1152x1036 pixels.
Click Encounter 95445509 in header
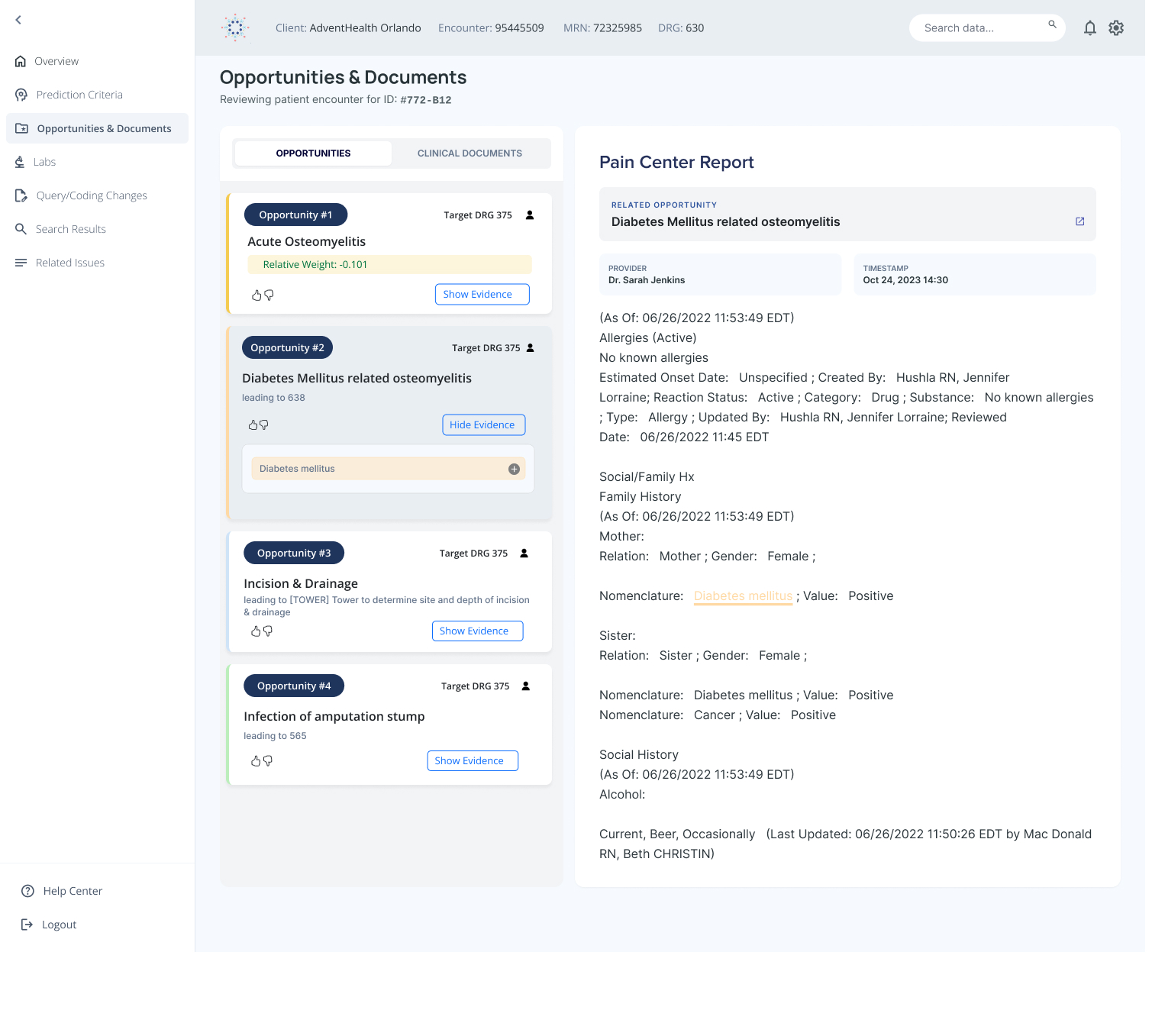491,28
